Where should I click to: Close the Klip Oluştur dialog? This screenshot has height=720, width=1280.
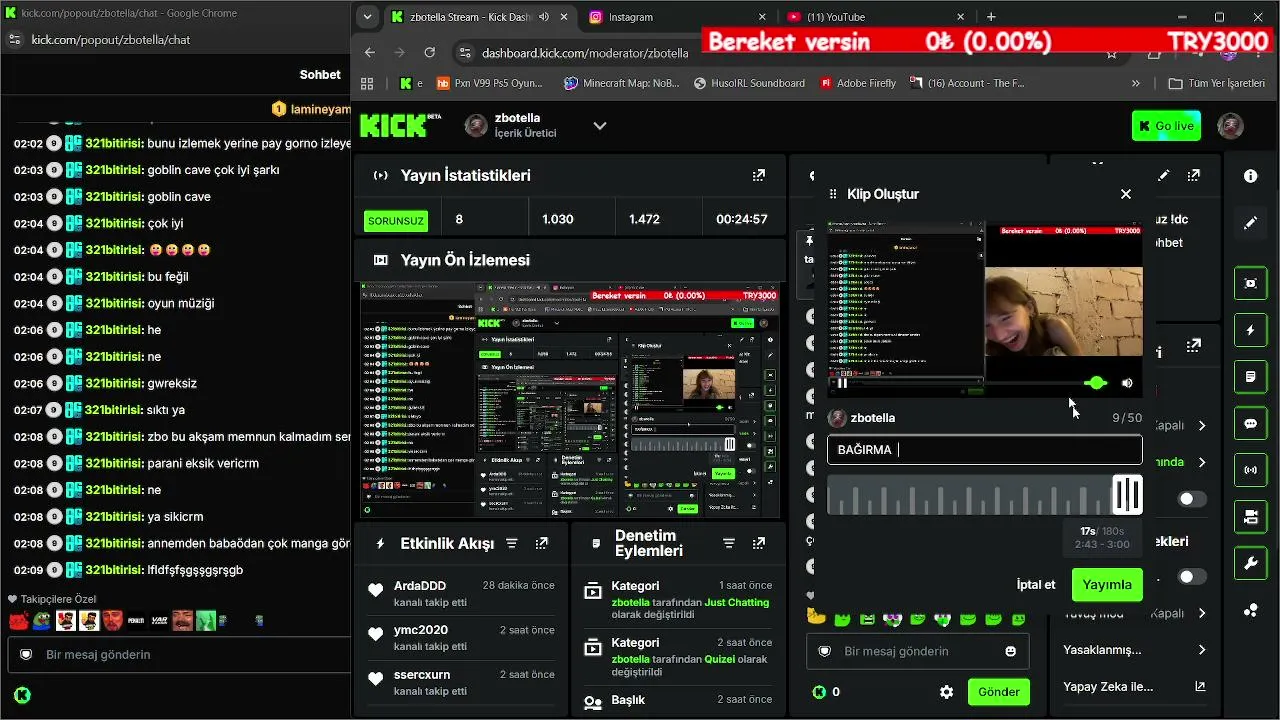pyautogui.click(x=1126, y=194)
